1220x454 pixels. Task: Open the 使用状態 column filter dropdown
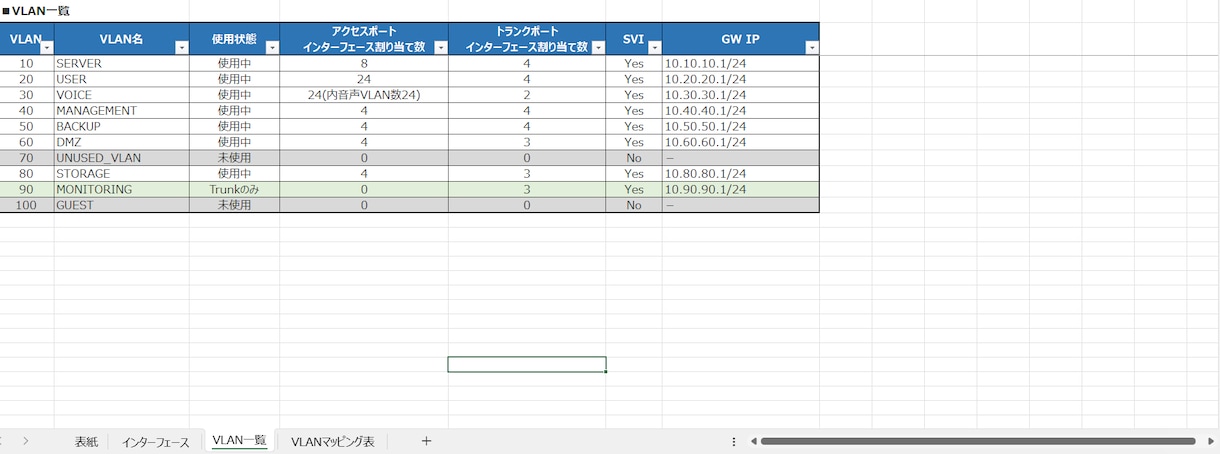[271, 48]
